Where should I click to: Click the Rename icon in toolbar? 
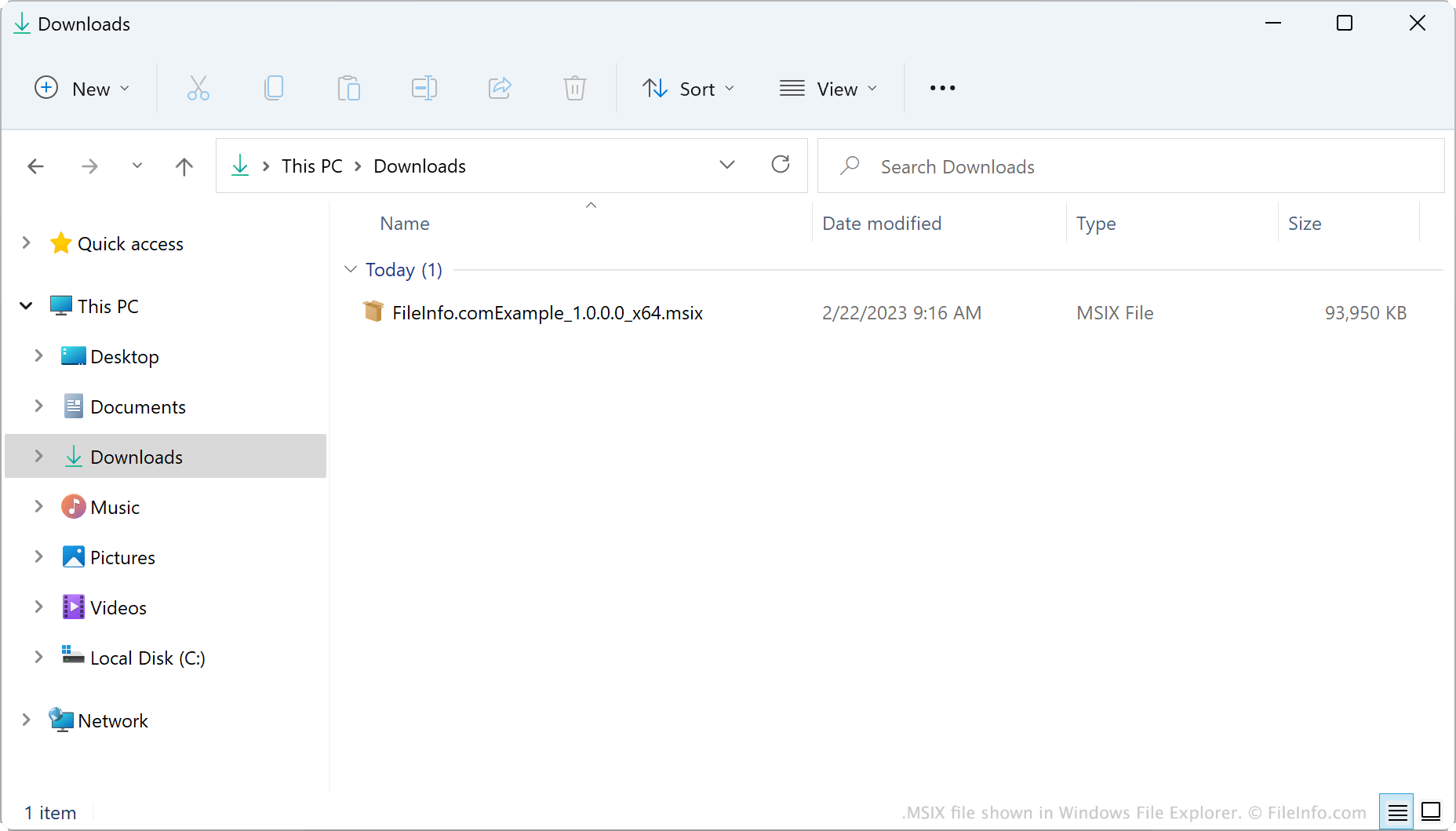coord(424,88)
